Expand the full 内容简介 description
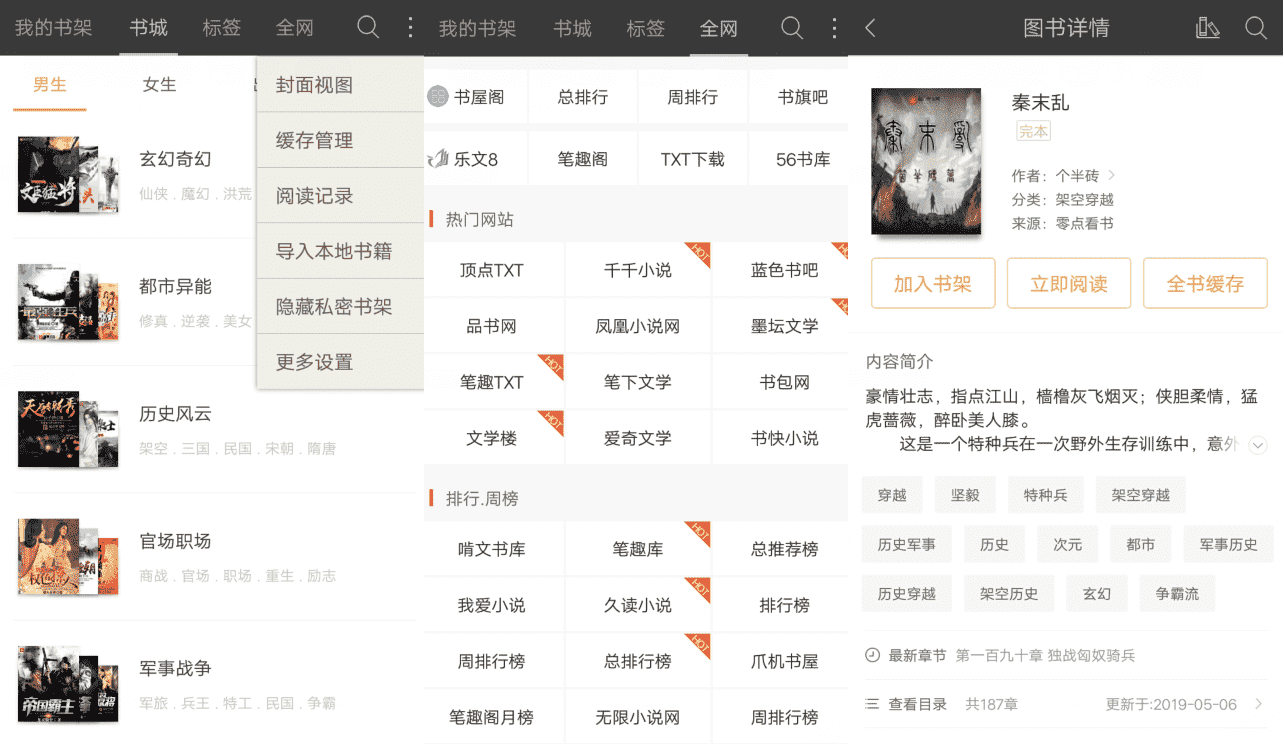The image size is (1284, 744). point(1258,448)
